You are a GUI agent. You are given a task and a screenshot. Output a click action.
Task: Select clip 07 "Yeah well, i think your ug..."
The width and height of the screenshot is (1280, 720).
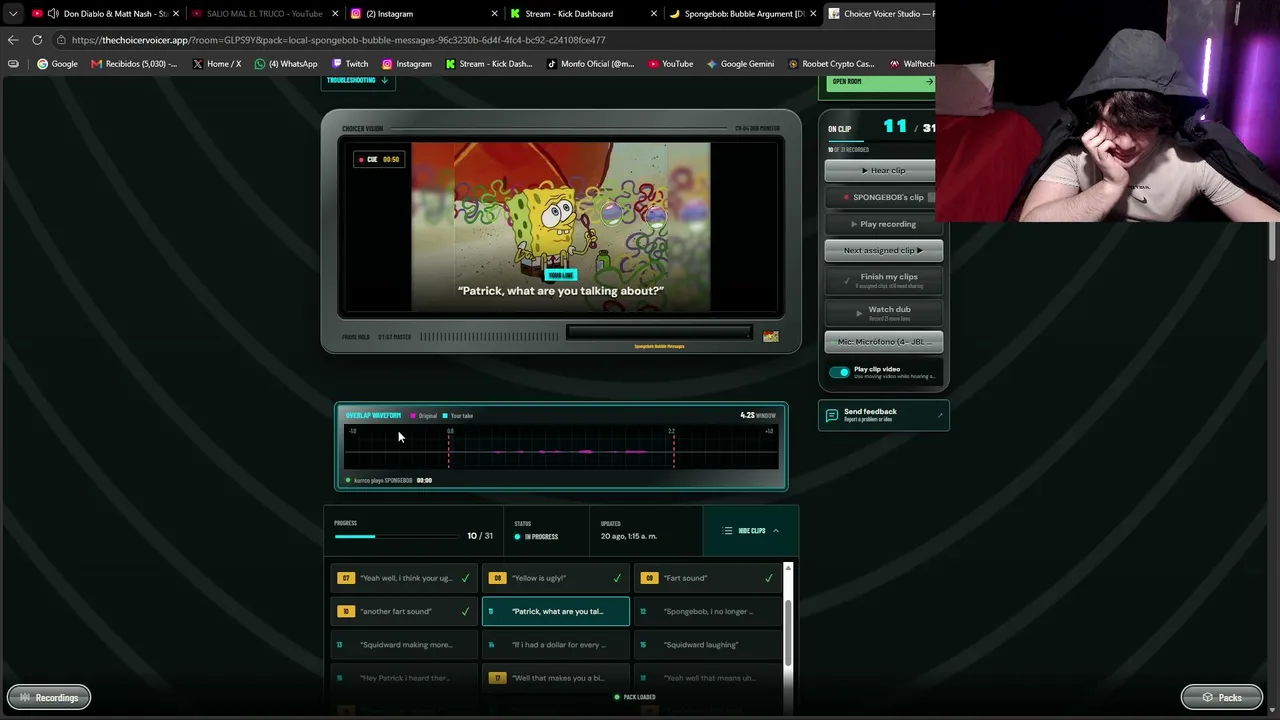tap(404, 578)
